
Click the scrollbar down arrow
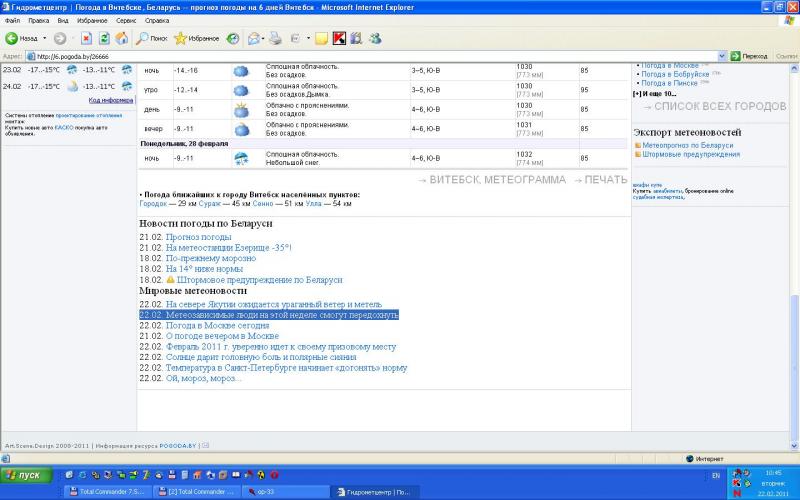coord(794,446)
